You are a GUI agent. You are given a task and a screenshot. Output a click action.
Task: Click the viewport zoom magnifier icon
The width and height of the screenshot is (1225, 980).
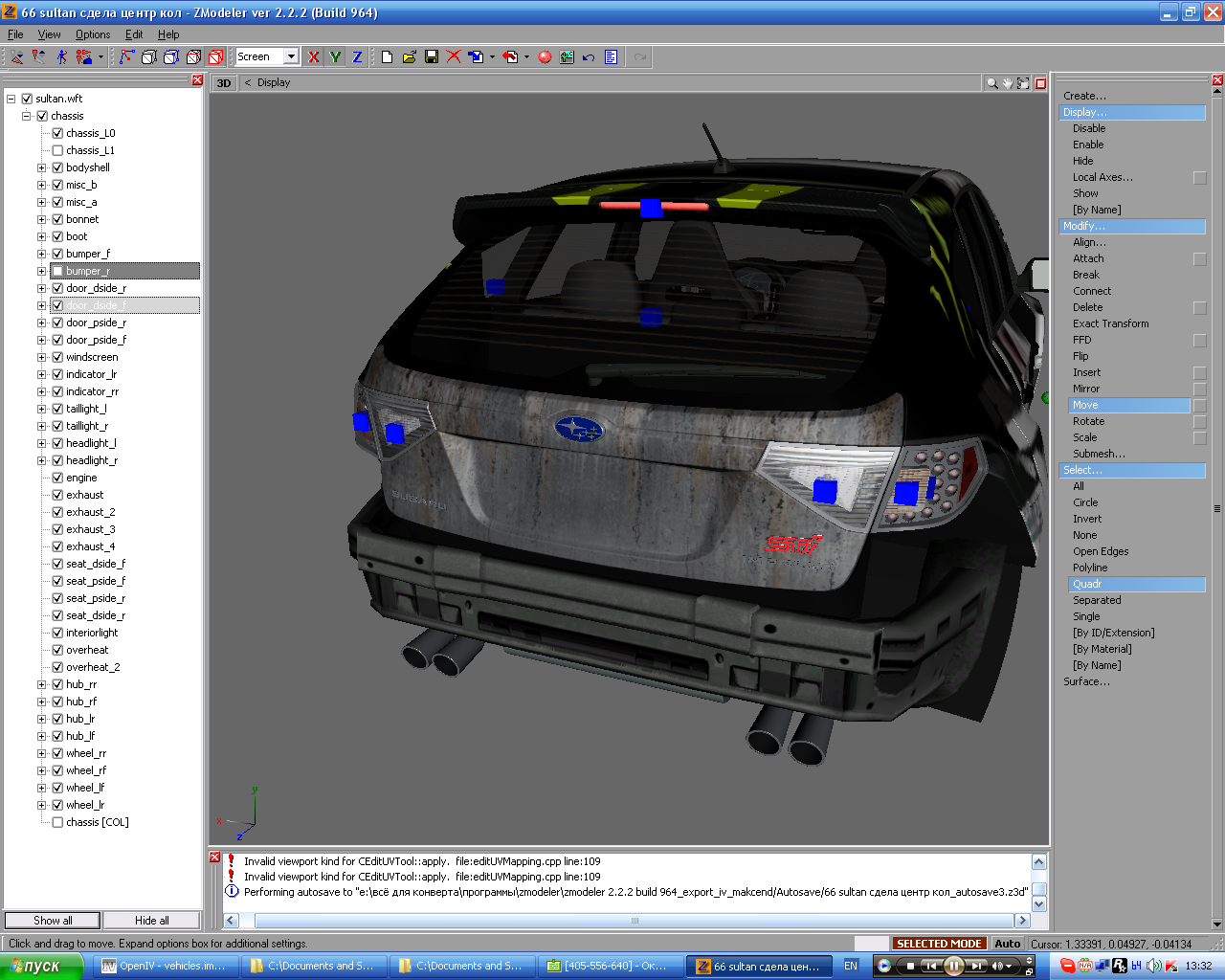click(x=992, y=83)
